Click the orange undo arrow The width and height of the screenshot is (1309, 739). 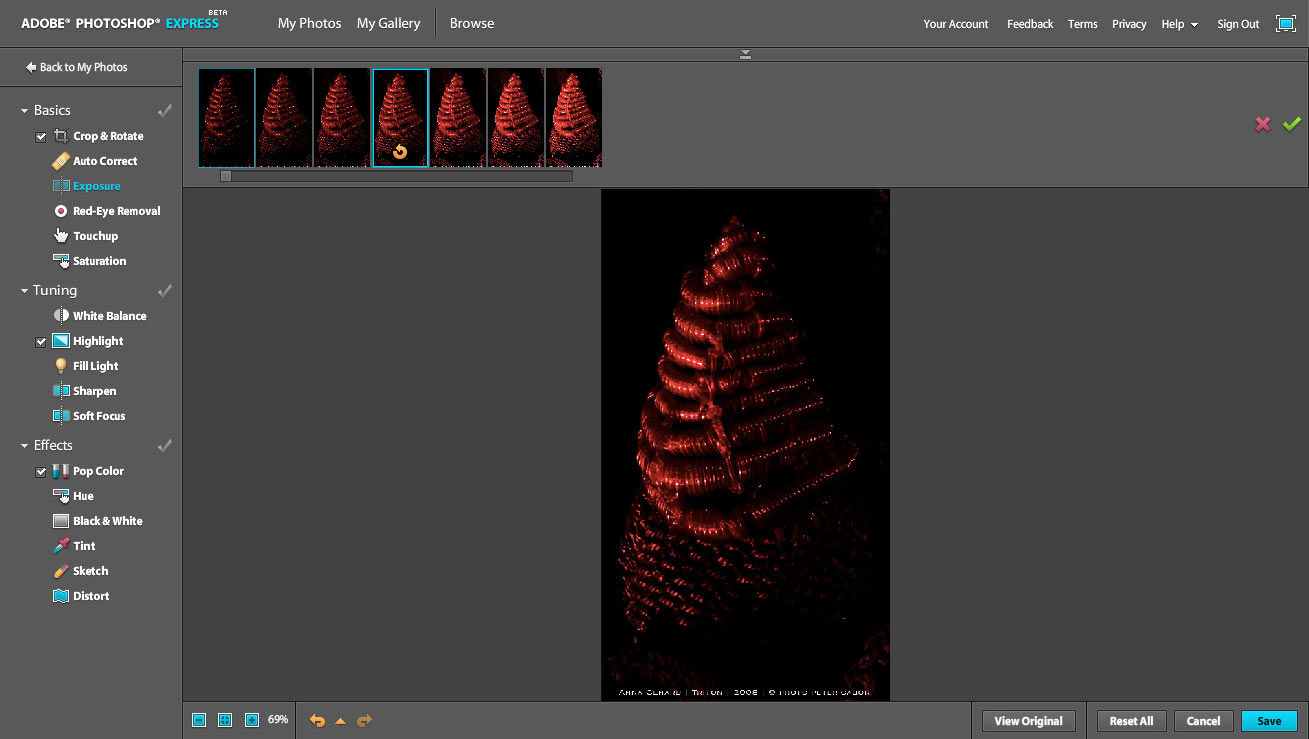pyautogui.click(x=317, y=720)
